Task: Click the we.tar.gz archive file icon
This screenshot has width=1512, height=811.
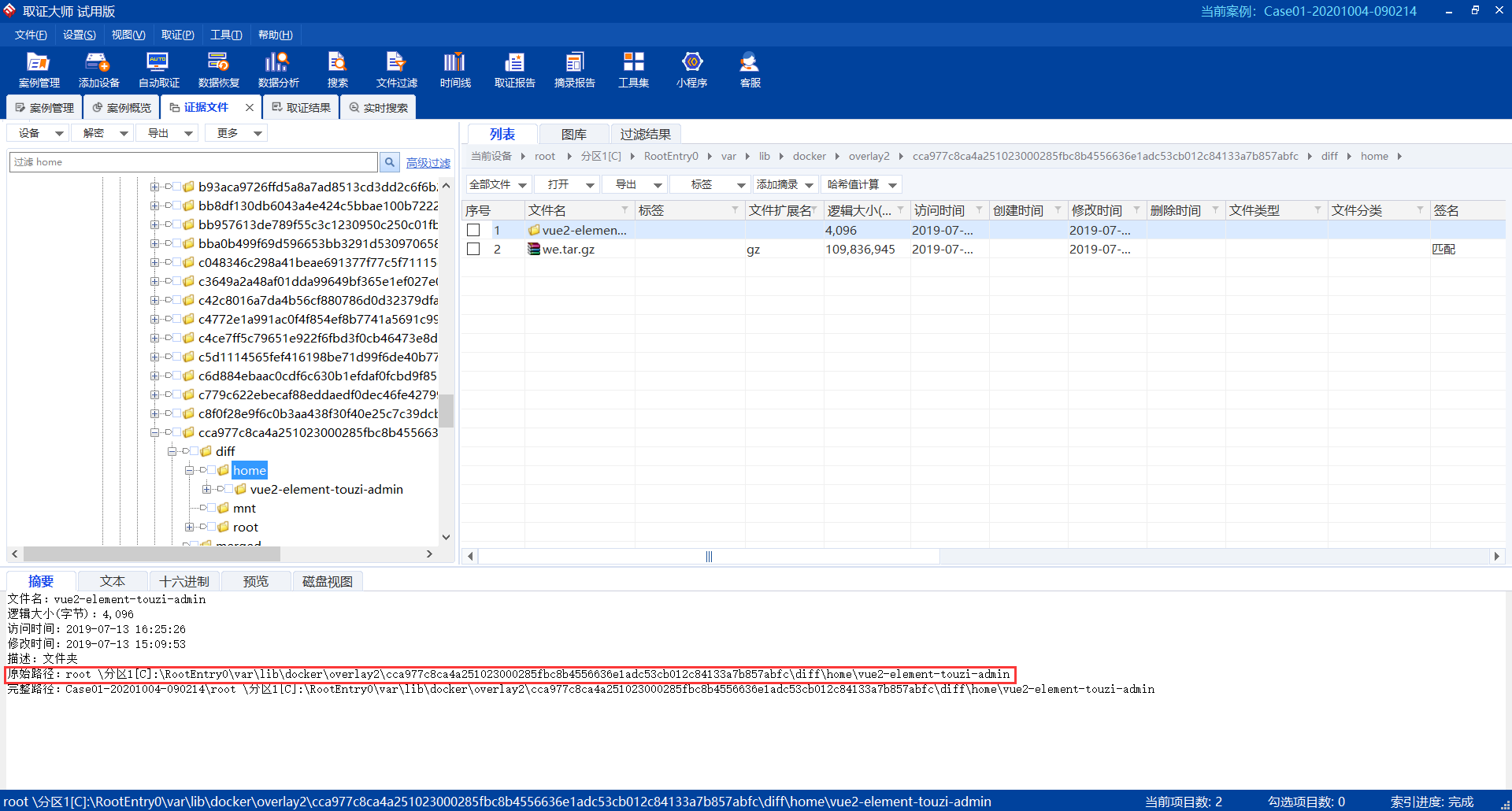Action: pos(534,249)
